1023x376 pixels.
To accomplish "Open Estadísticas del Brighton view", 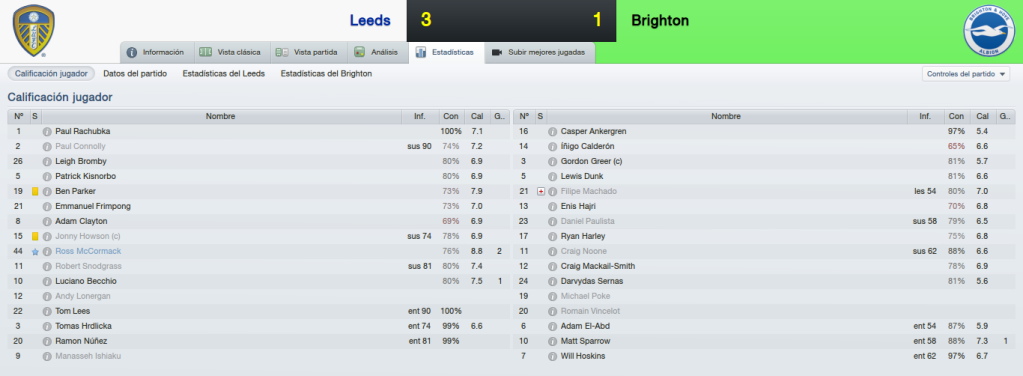I will (x=326, y=74).
